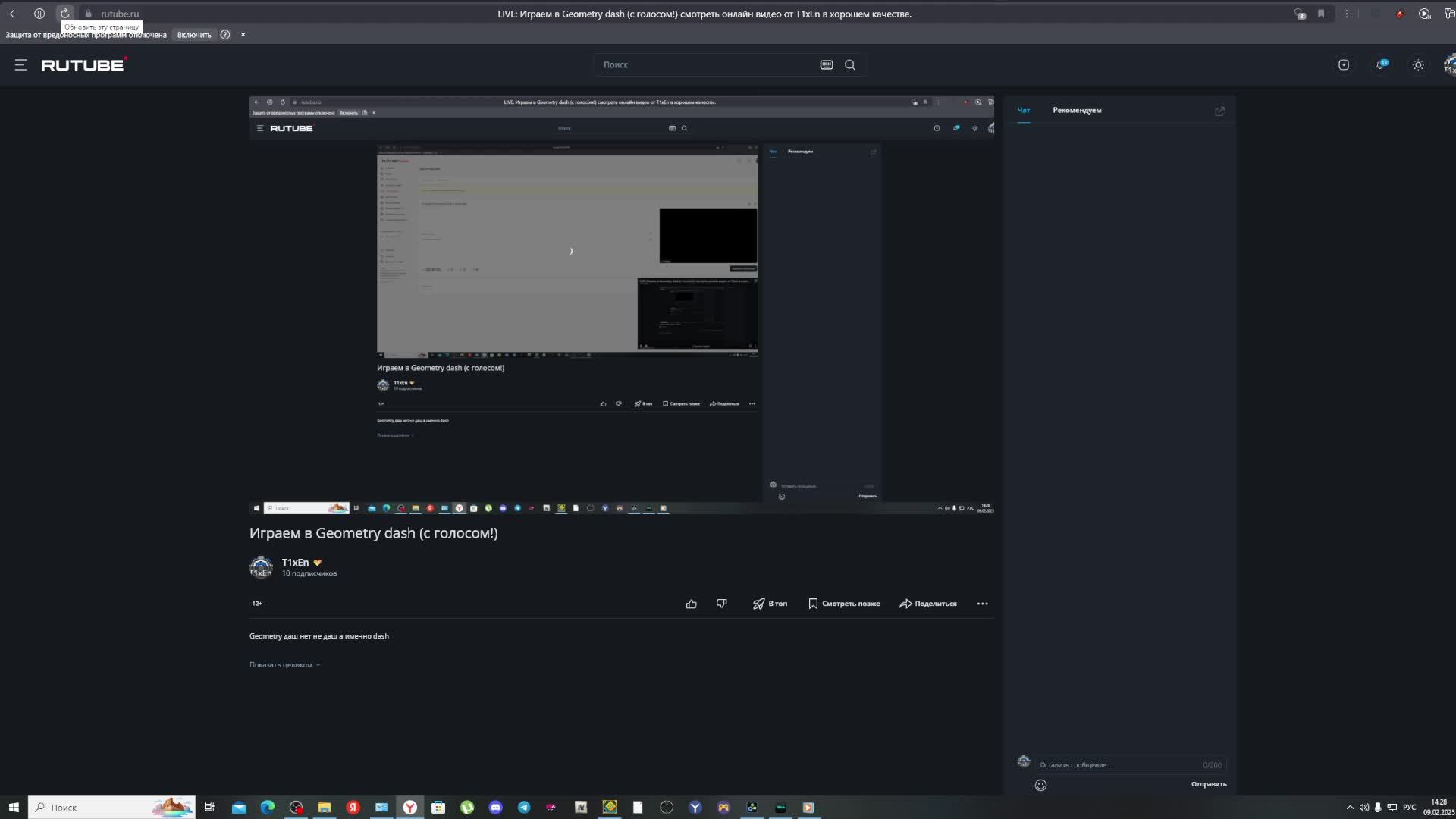Open Telegram from taskbar
The height and width of the screenshot is (819, 1456).
524,808
